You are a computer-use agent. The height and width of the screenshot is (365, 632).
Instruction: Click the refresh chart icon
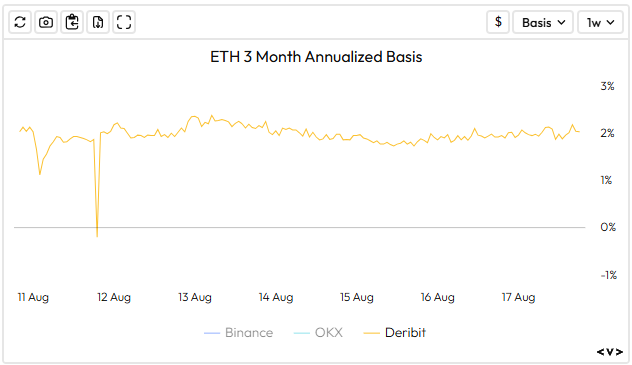tap(20, 22)
